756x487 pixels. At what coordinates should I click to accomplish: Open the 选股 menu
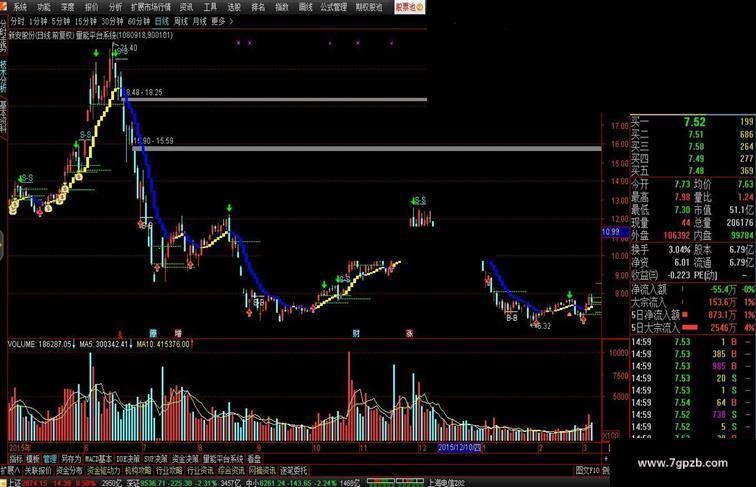pyautogui.click(x=234, y=7)
